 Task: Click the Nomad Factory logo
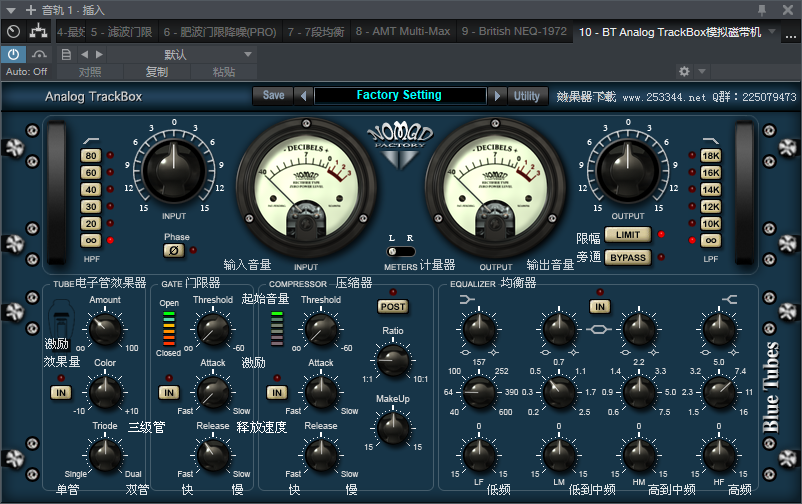point(400,146)
